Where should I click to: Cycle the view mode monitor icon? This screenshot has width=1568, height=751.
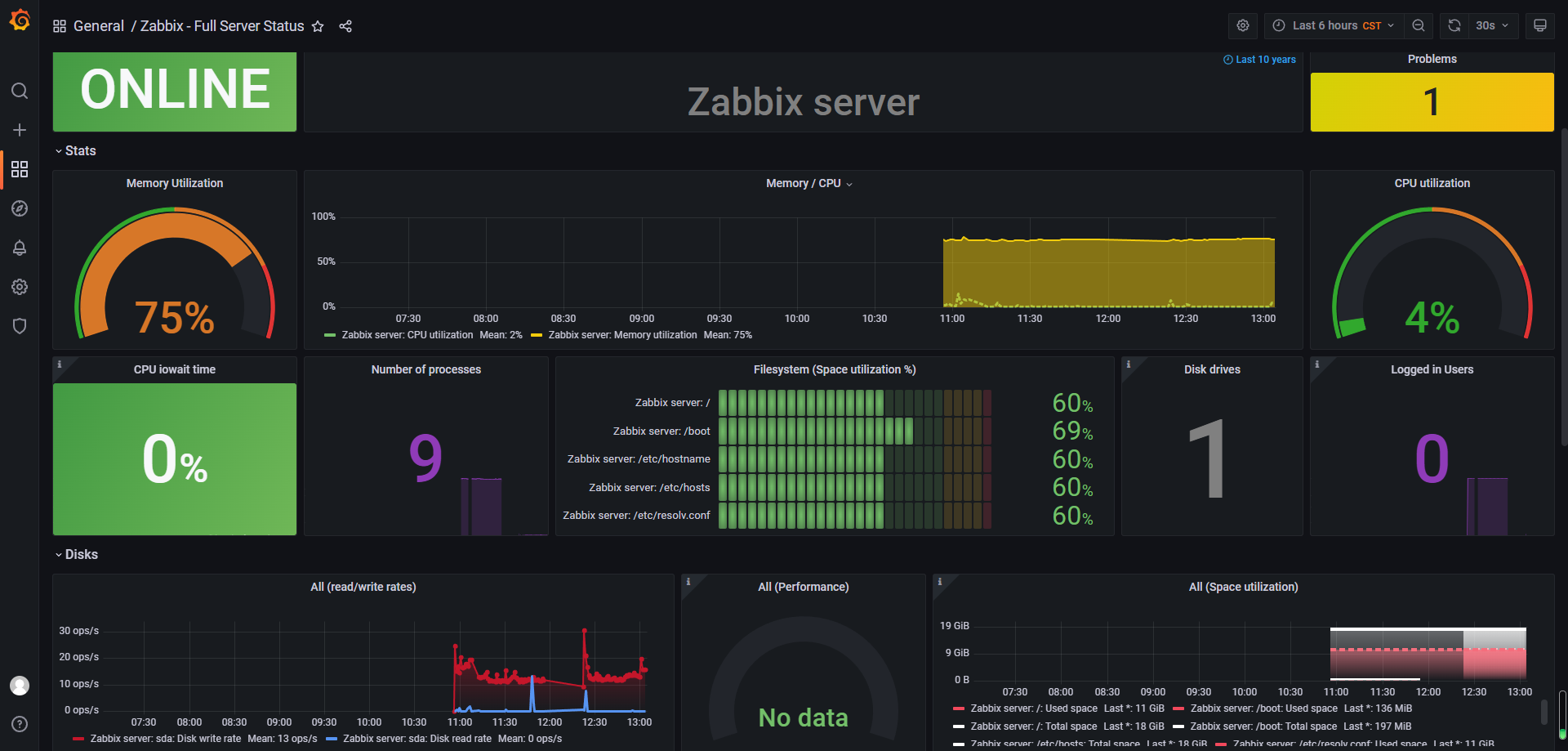tap(1540, 26)
